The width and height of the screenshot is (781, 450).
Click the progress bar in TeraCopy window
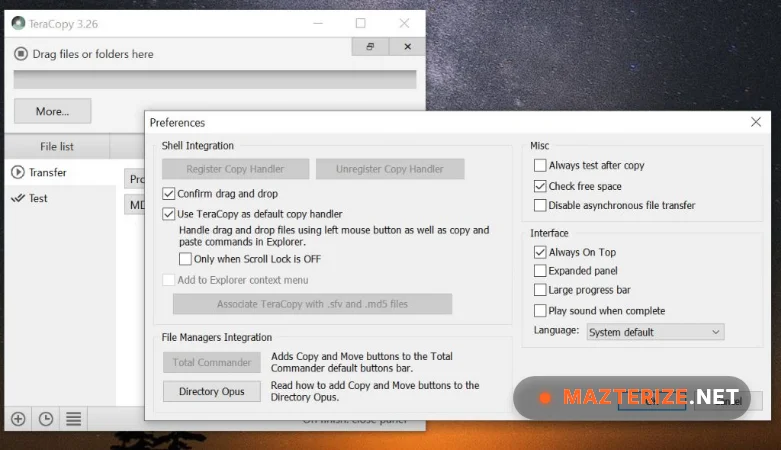click(x=215, y=80)
